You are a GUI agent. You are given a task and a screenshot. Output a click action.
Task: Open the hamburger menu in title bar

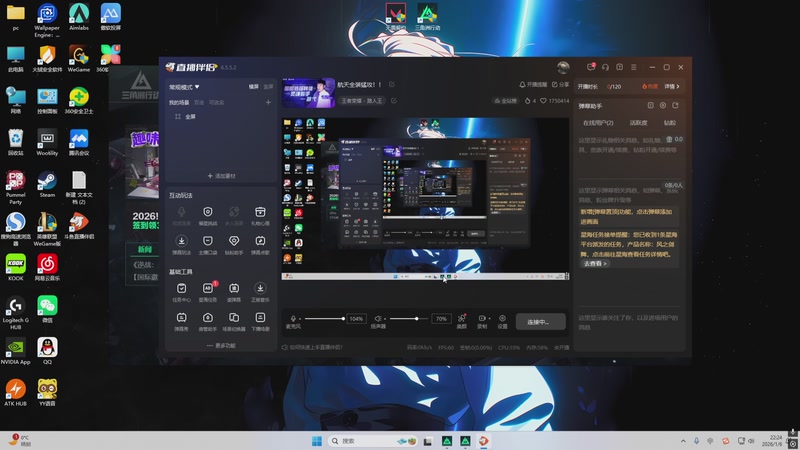[634, 67]
